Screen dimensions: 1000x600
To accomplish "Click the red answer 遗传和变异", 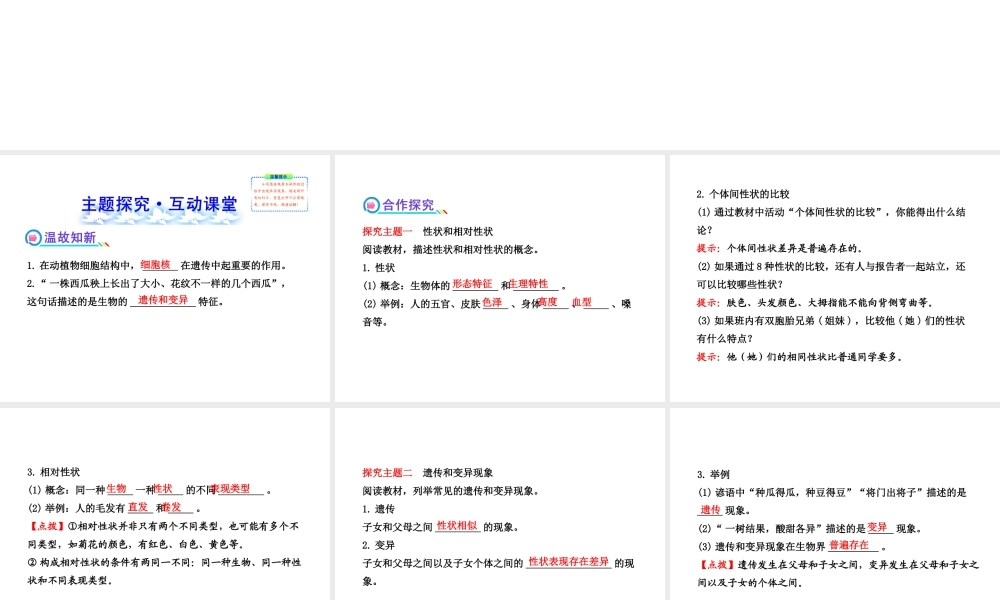I will tap(162, 300).
